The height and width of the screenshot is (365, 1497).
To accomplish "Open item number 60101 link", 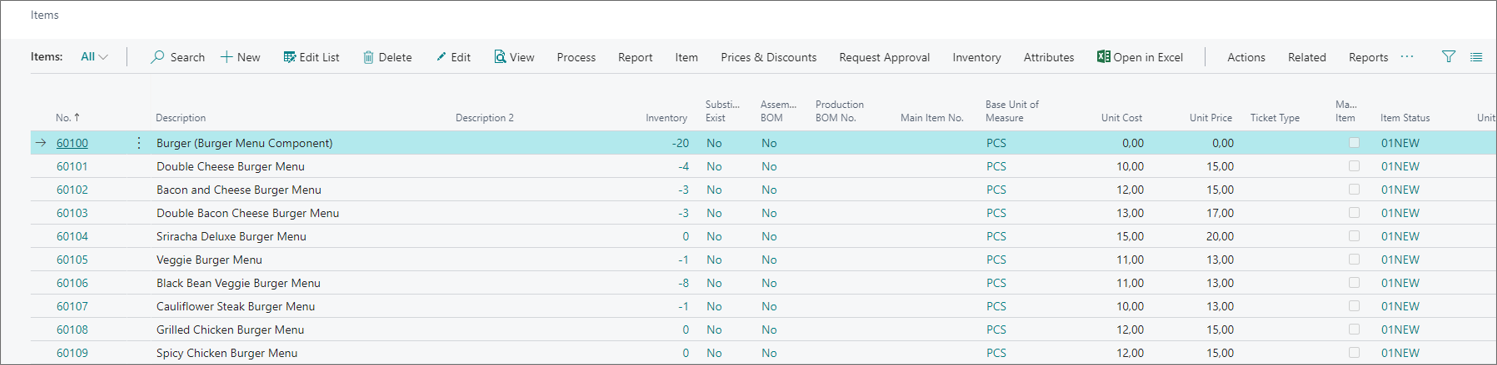I will tap(72, 166).
